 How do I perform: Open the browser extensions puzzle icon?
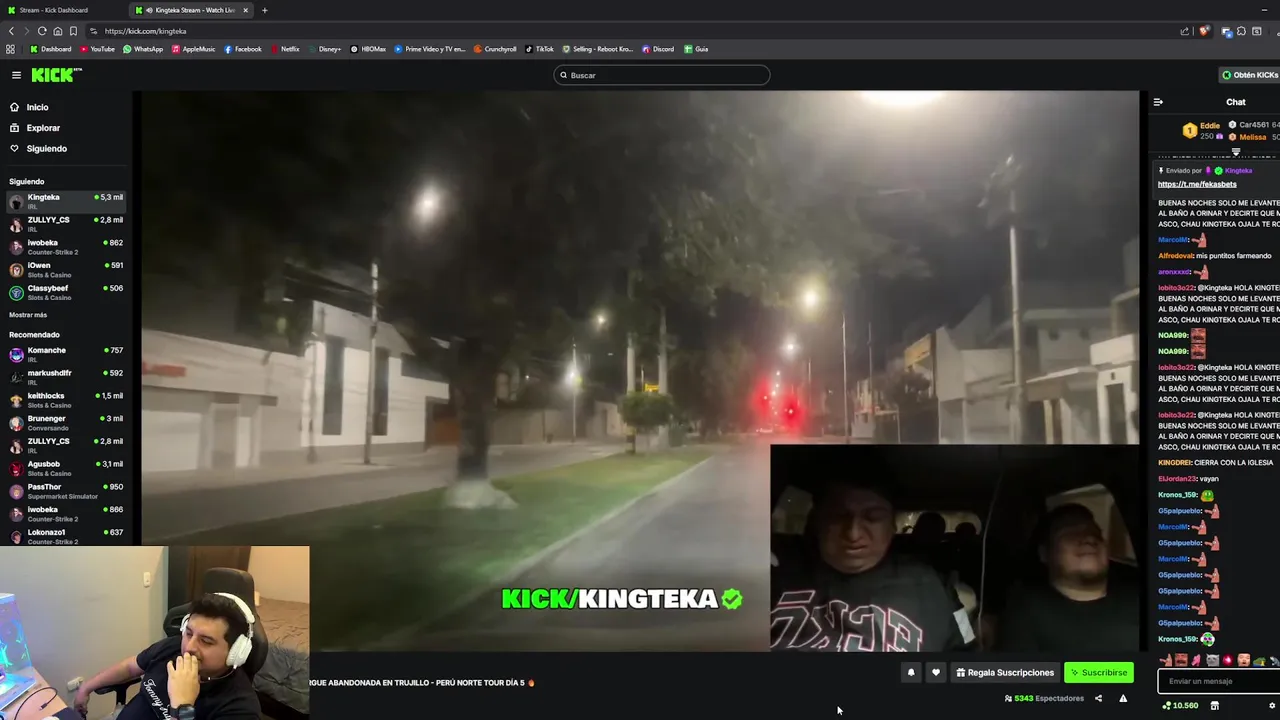[x=1241, y=31]
